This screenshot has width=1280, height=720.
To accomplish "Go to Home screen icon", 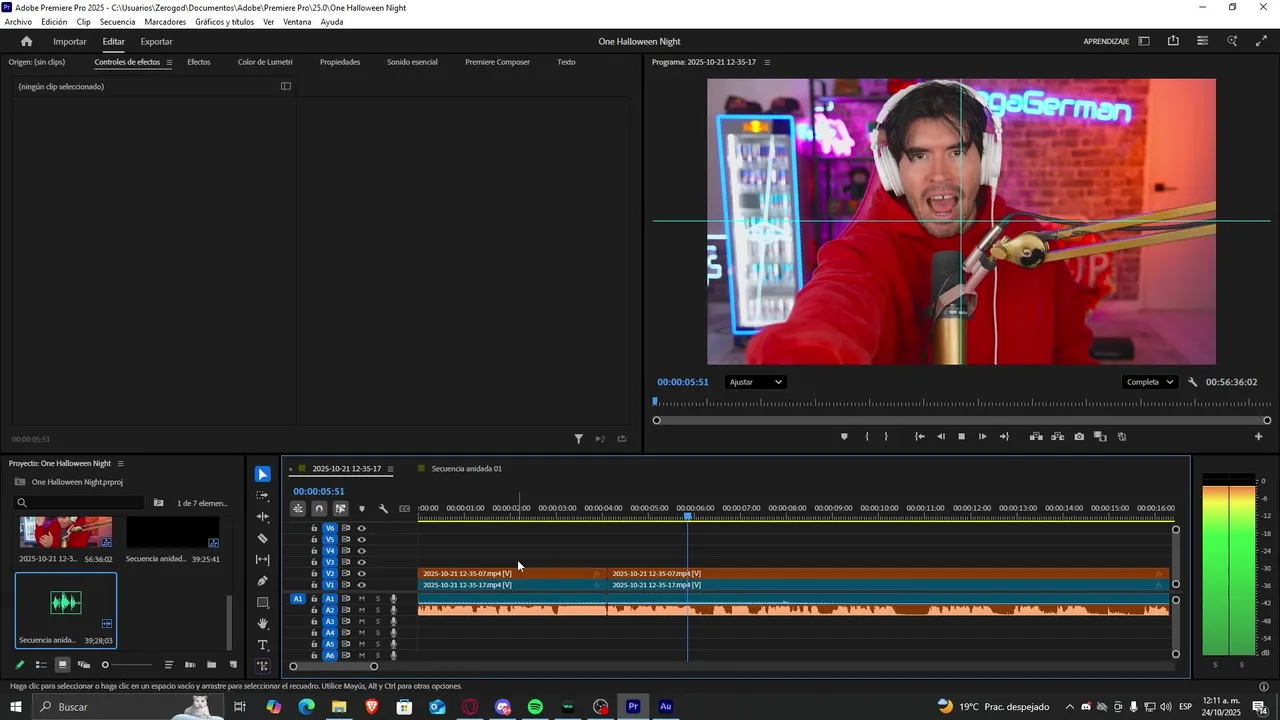I will click(26, 41).
